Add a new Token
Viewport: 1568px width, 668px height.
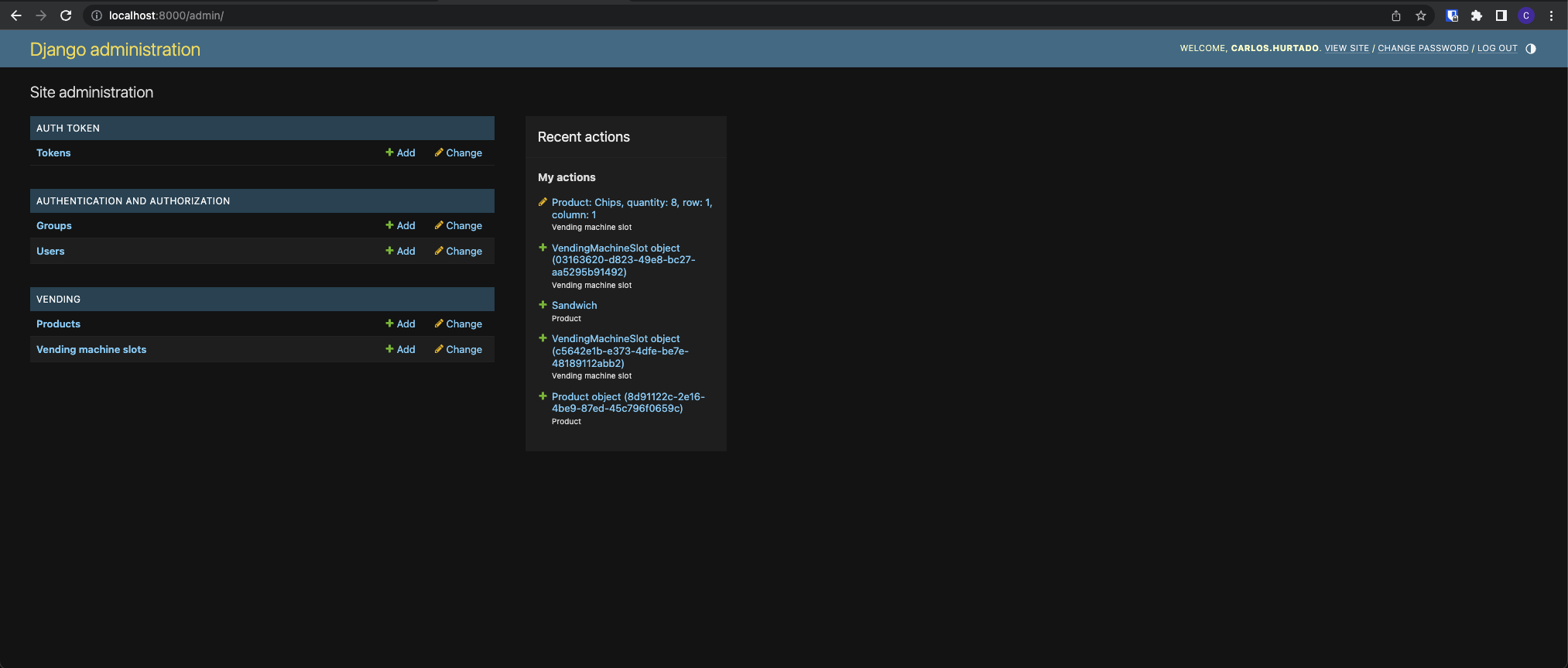point(400,153)
